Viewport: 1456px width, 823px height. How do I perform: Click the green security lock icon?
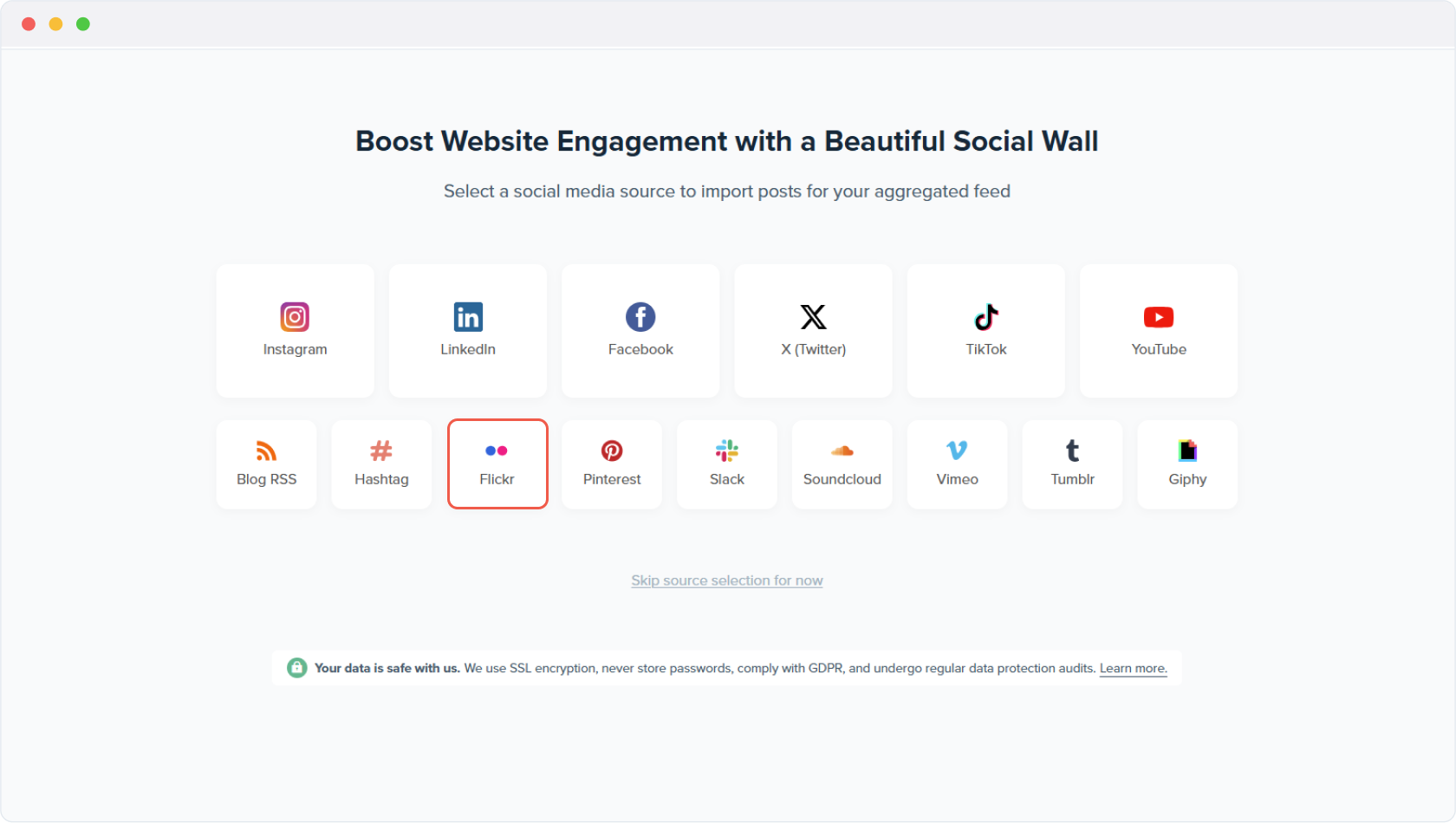coord(297,668)
